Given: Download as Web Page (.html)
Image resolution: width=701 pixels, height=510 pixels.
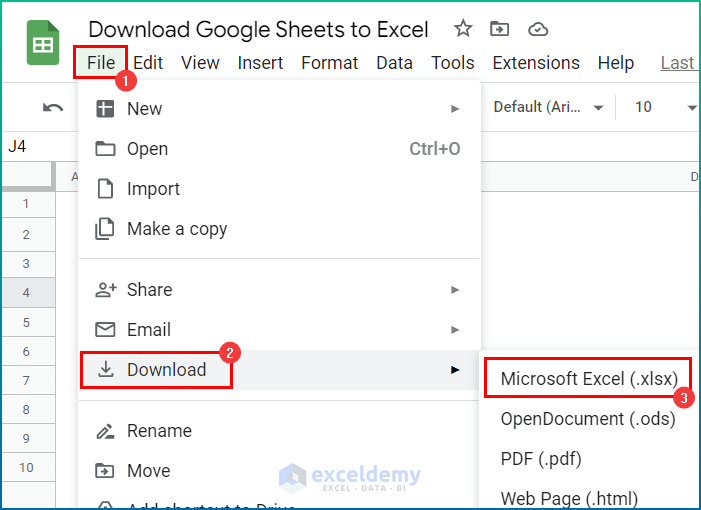Looking at the screenshot, I should [589, 497].
